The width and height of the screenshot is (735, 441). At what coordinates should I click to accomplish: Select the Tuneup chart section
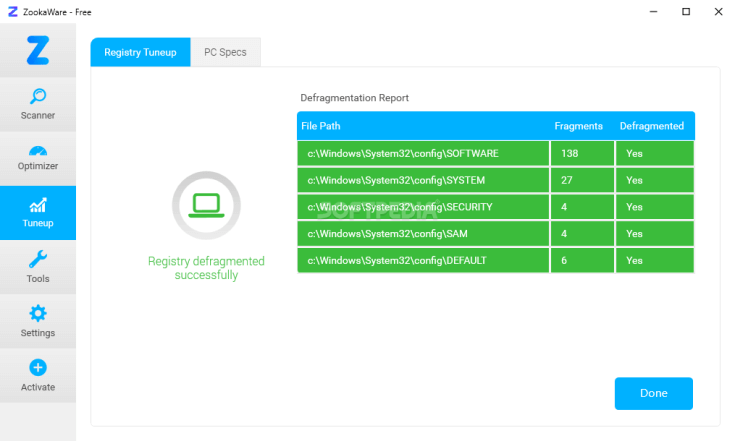pyautogui.click(x=38, y=213)
